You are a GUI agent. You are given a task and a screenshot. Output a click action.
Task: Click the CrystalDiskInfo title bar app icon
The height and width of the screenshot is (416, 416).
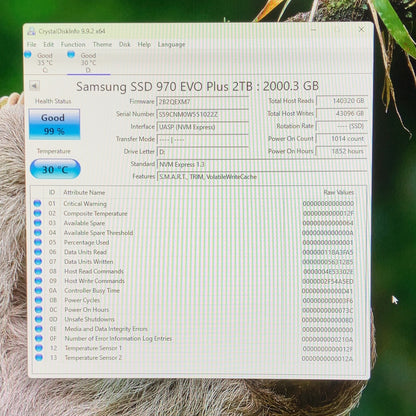31,31
